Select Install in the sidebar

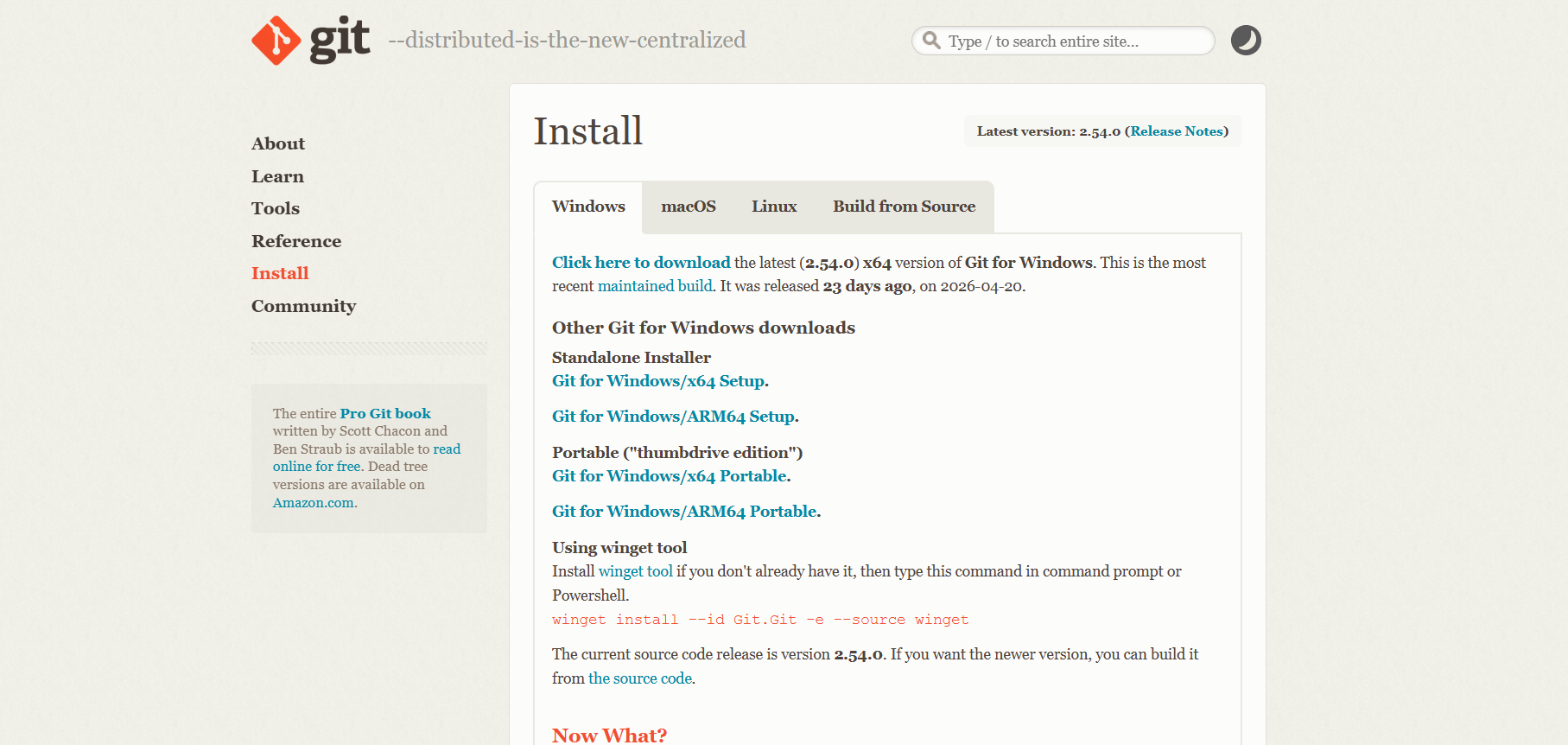[x=280, y=273]
